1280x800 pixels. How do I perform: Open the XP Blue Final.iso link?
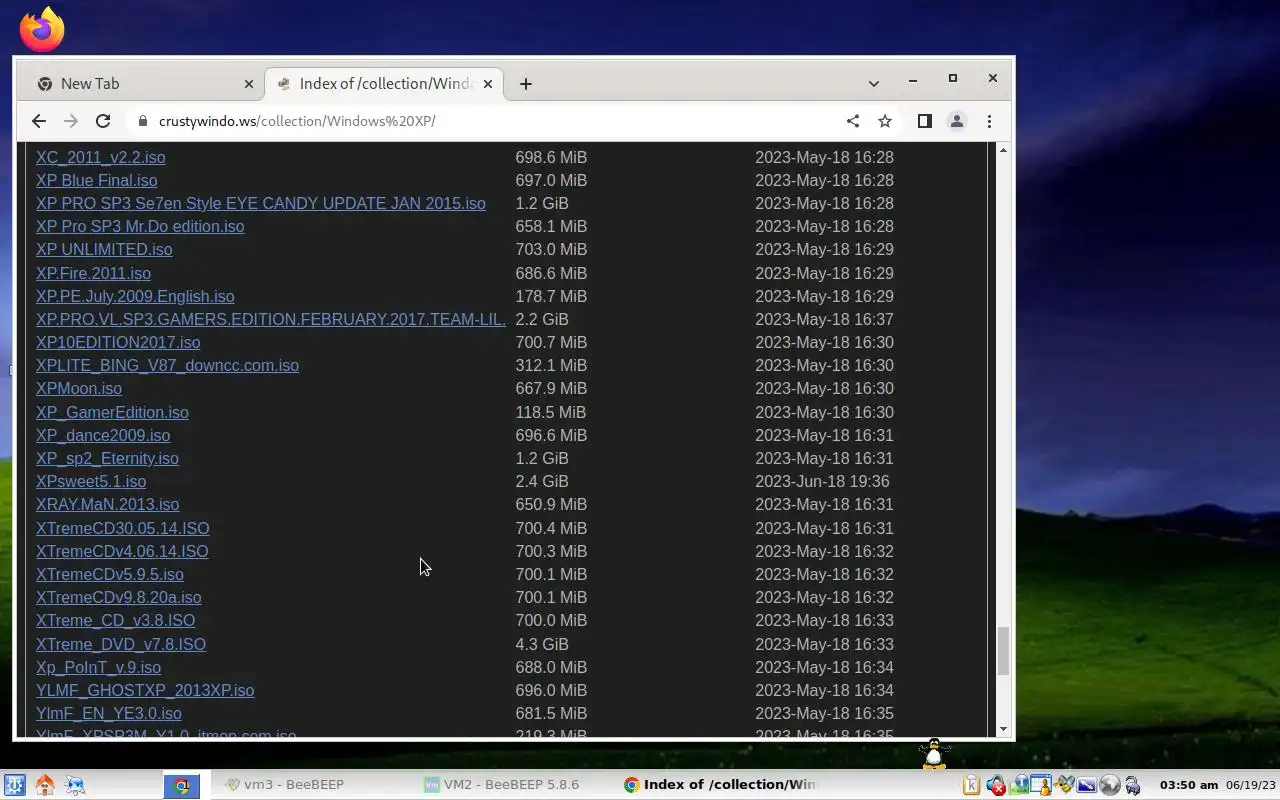click(x=97, y=180)
